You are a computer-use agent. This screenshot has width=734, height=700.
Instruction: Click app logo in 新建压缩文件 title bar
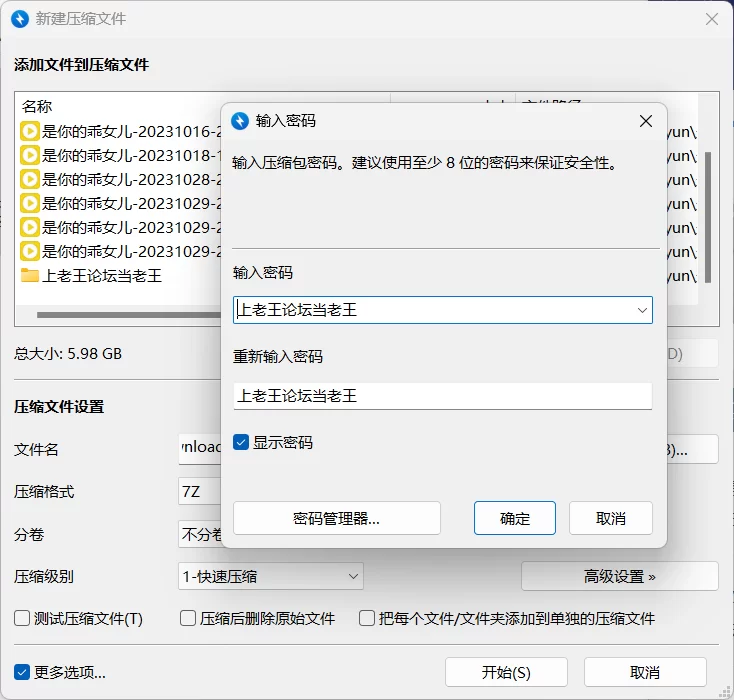(20, 19)
